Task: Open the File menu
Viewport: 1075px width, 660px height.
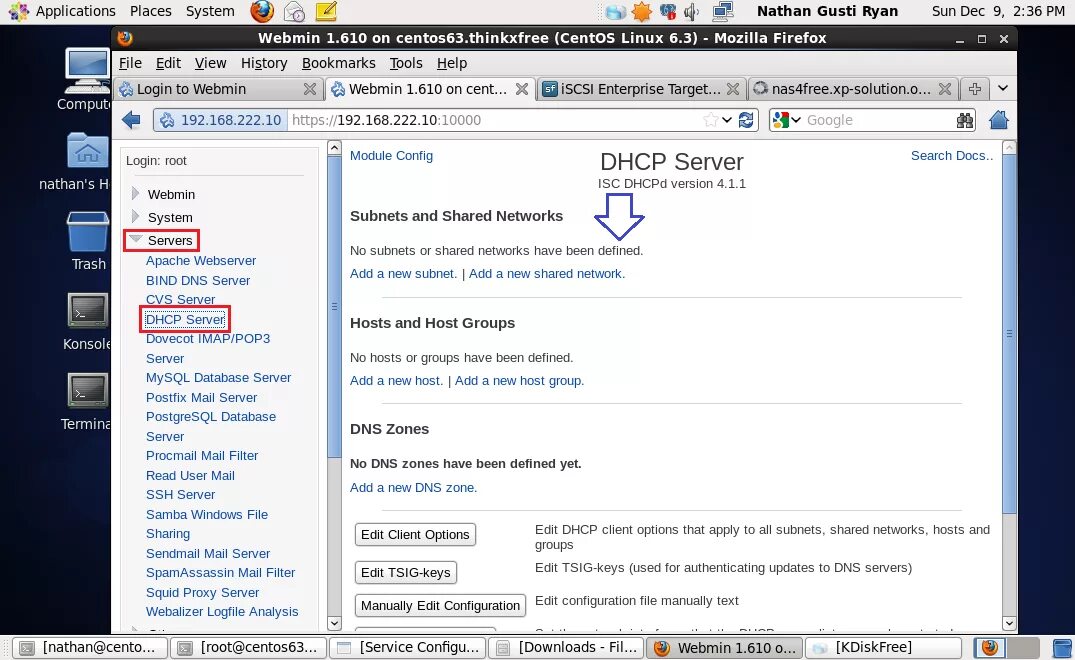Action: [x=130, y=63]
